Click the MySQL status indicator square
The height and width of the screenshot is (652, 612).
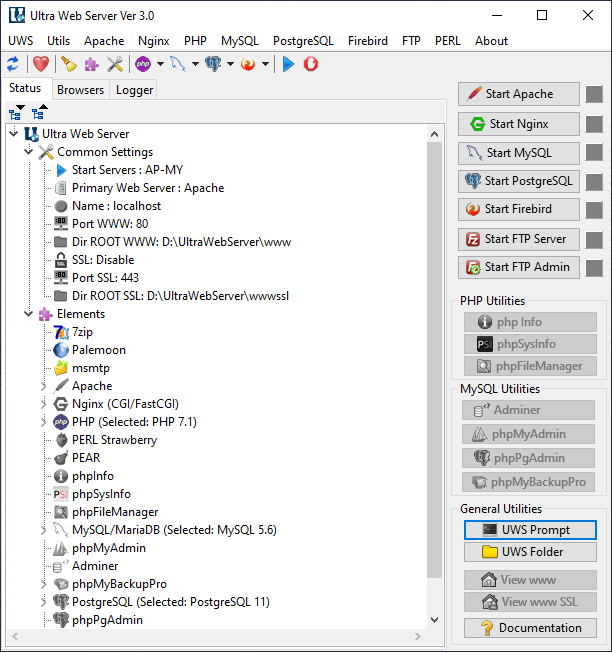594,153
